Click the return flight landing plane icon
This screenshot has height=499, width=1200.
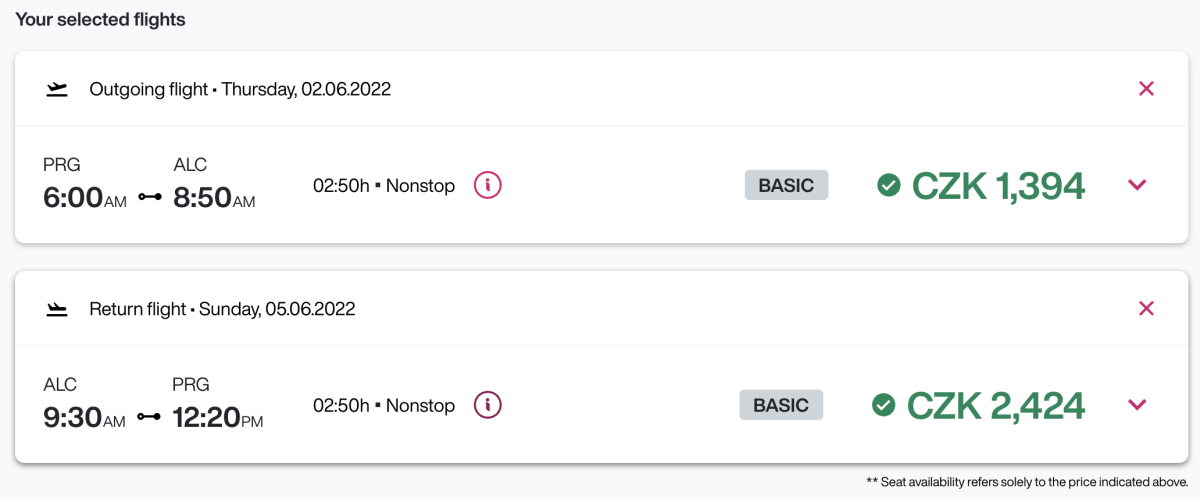(57, 309)
